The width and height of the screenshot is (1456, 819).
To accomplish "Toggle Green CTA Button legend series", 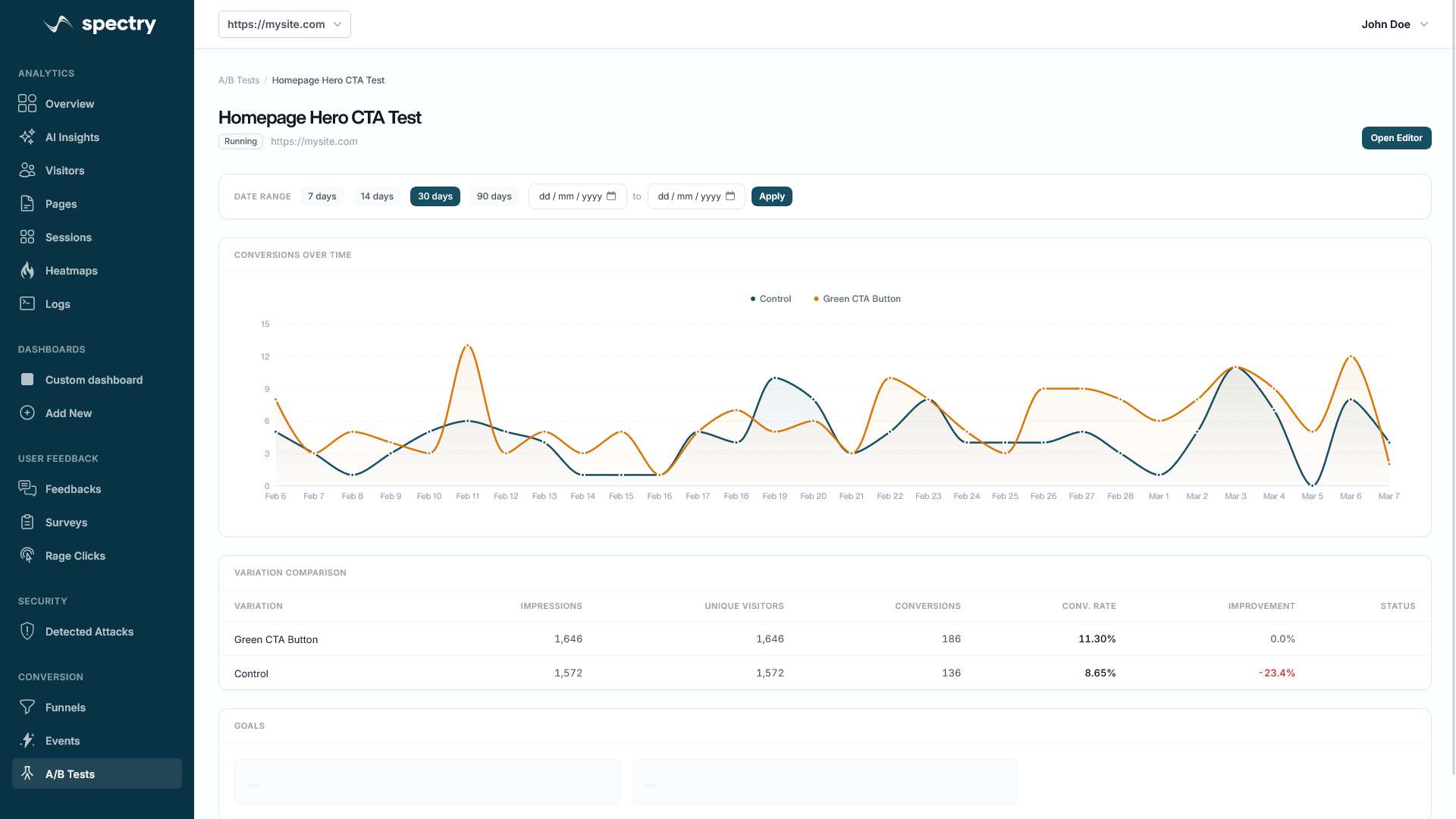I will tap(857, 299).
